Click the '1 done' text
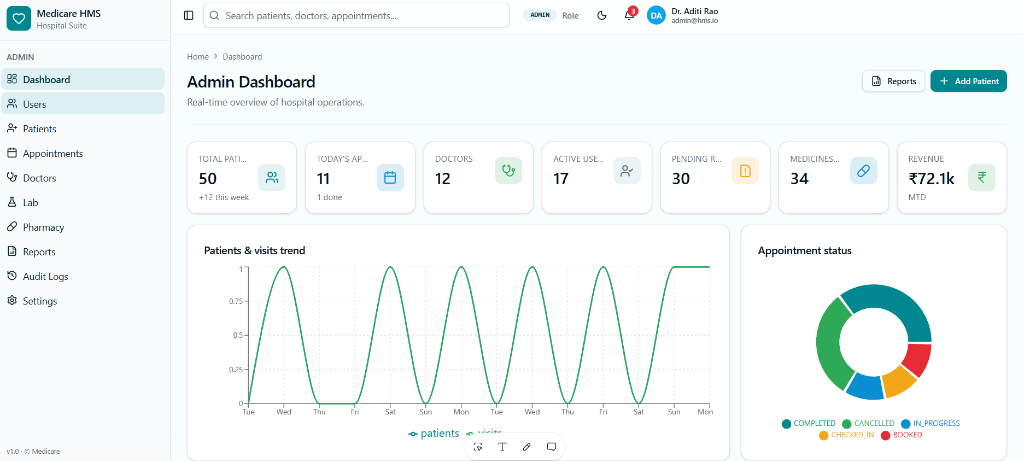 pyautogui.click(x=330, y=197)
